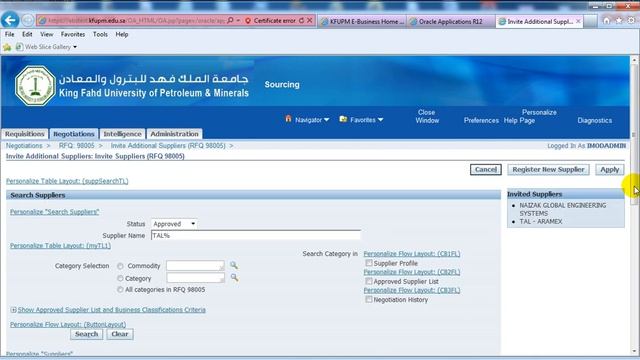
Task: Open Personalize "Search Suppliers" link
Action: [x=55, y=211]
